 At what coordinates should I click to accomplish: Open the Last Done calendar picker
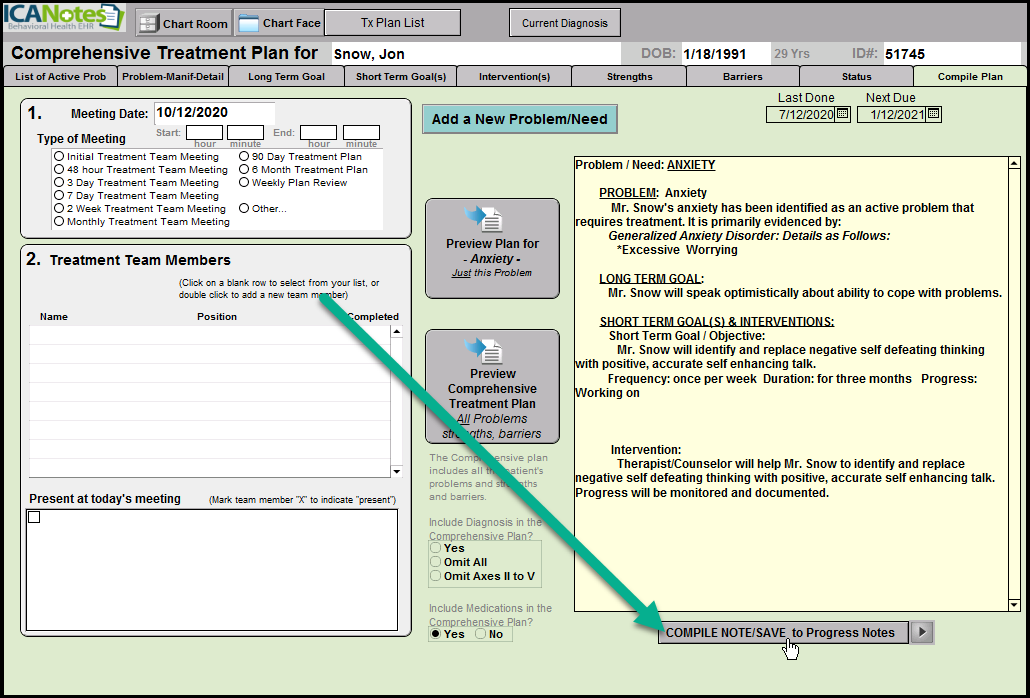(x=842, y=114)
